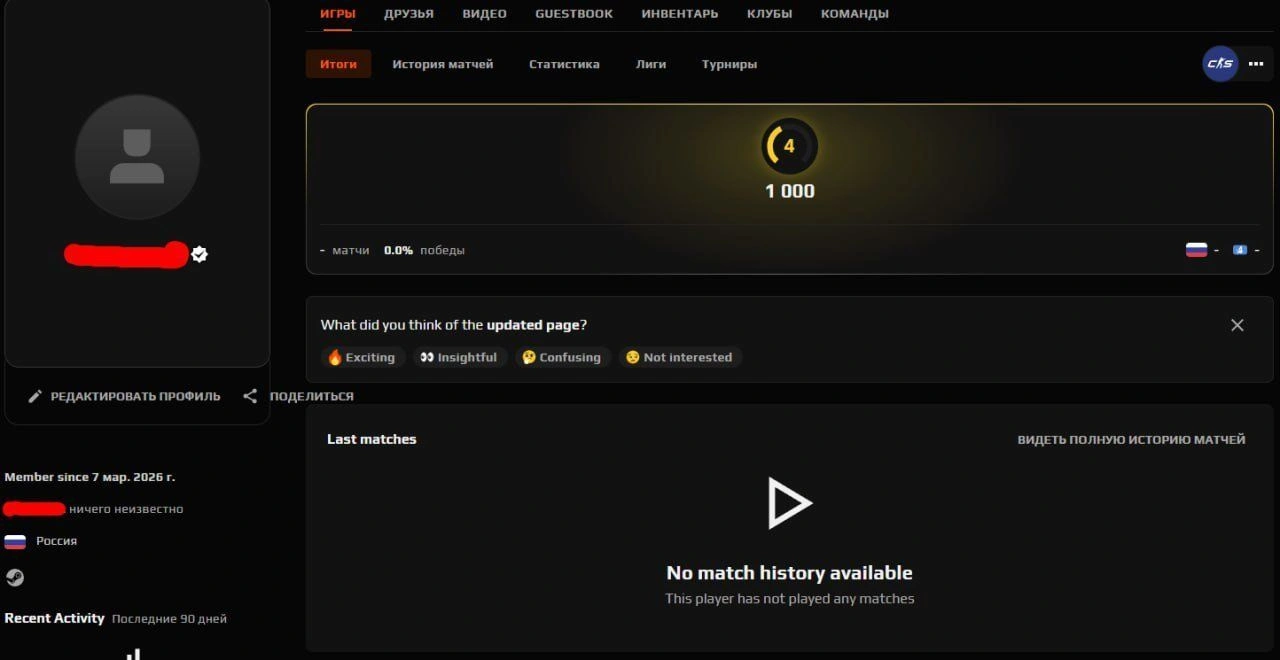The height and width of the screenshot is (660, 1280).
Task: Choose the Exciting feedback option
Action: tap(362, 357)
